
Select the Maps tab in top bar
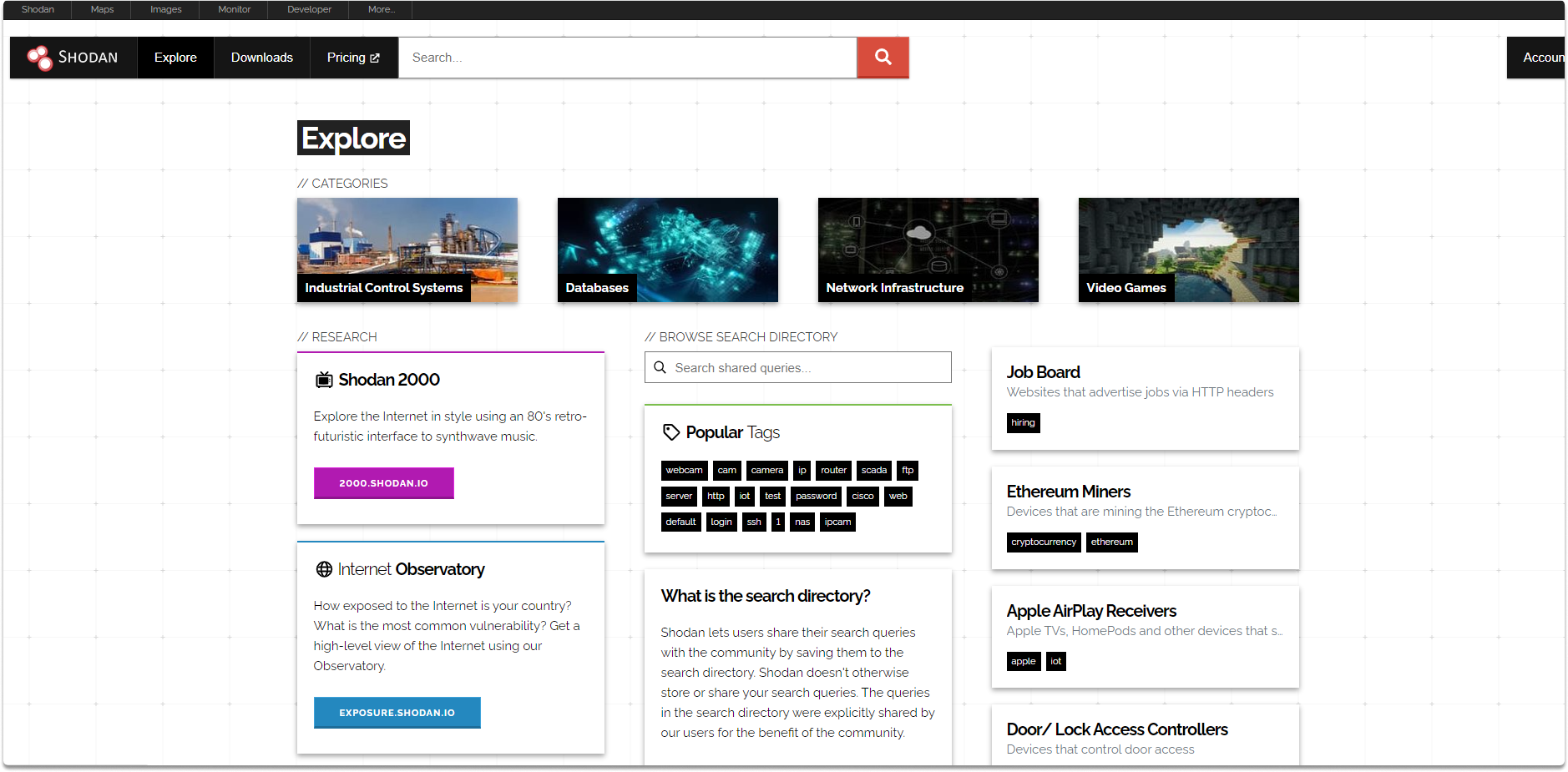(x=102, y=9)
